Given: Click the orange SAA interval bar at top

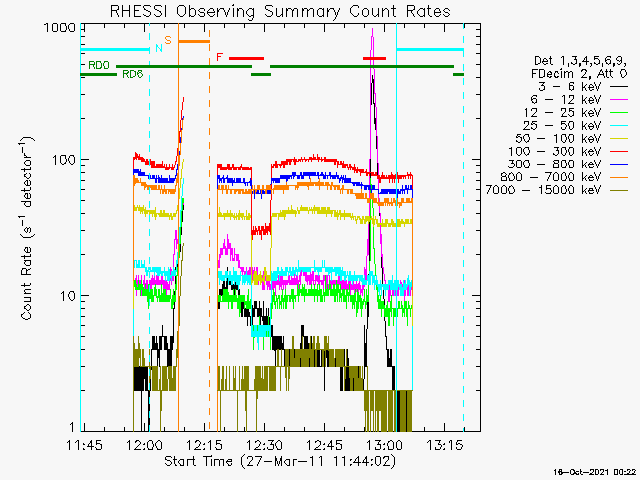Looking at the screenshot, I should click(194, 41).
